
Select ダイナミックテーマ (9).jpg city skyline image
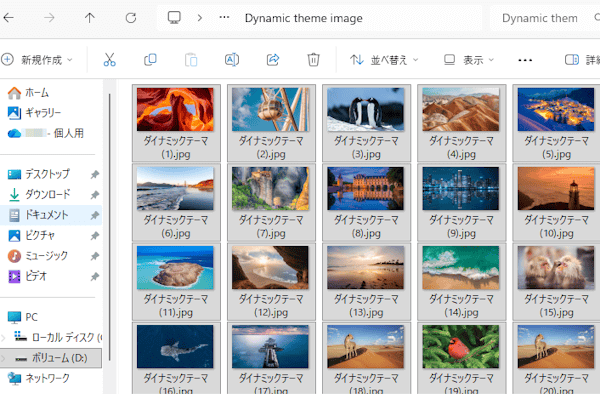[x=461, y=202]
